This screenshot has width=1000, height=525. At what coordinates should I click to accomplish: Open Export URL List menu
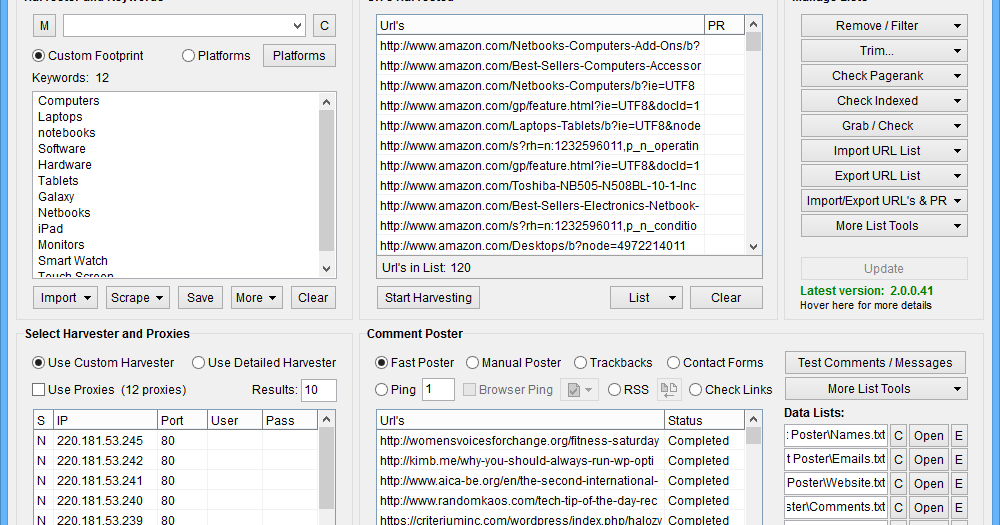(x=884, y=175)
